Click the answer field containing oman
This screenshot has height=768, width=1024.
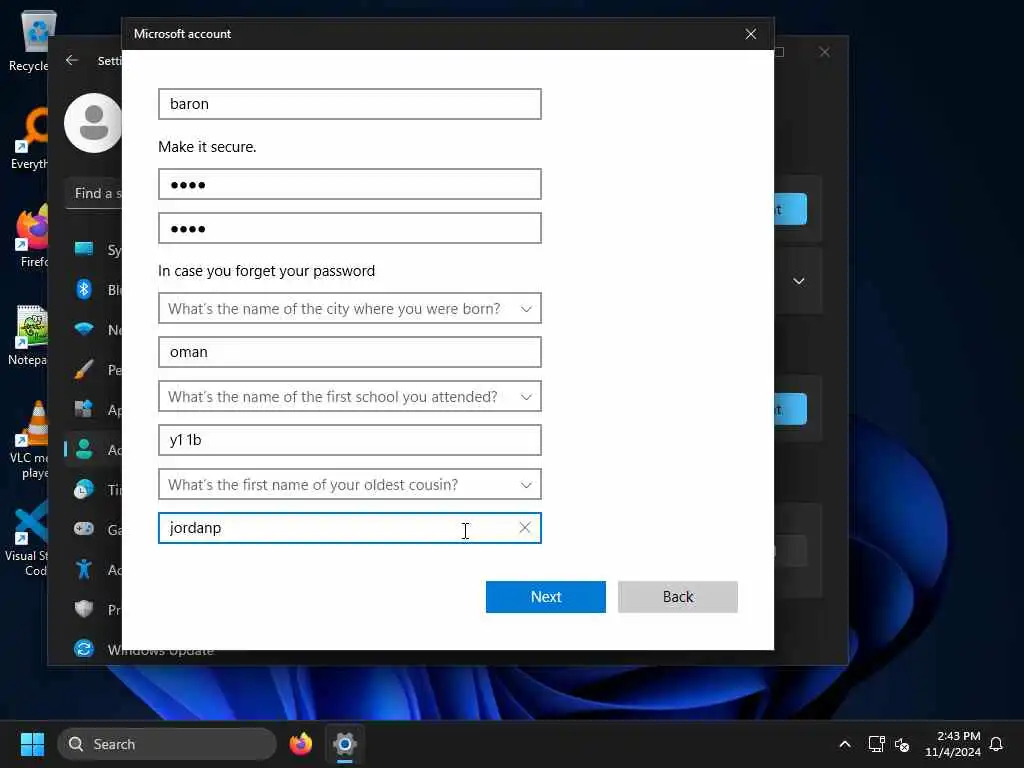[349, 352]
